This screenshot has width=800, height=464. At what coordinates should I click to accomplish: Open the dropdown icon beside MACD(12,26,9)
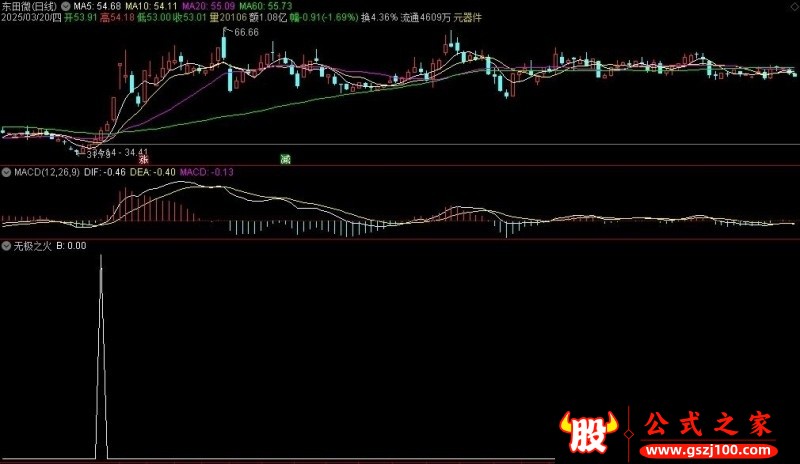point(6,173)
